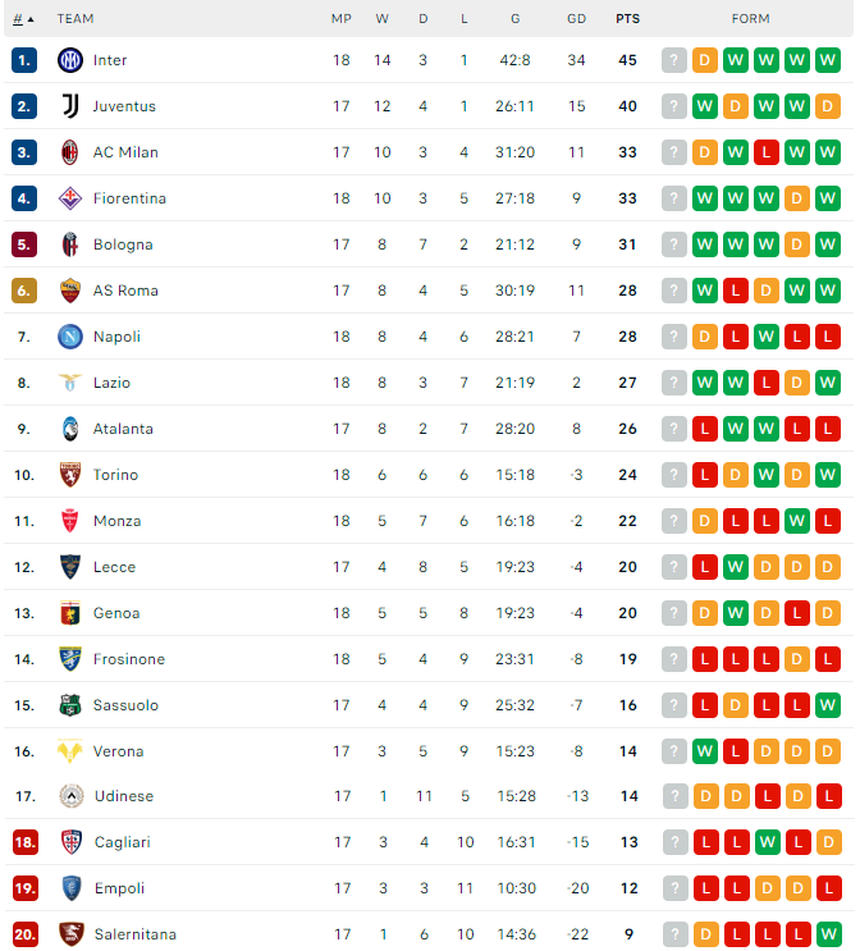The width and height of the screenshot is (860, 951).
Task: Sort standings by the GD column header
Action: pos(576,18)
